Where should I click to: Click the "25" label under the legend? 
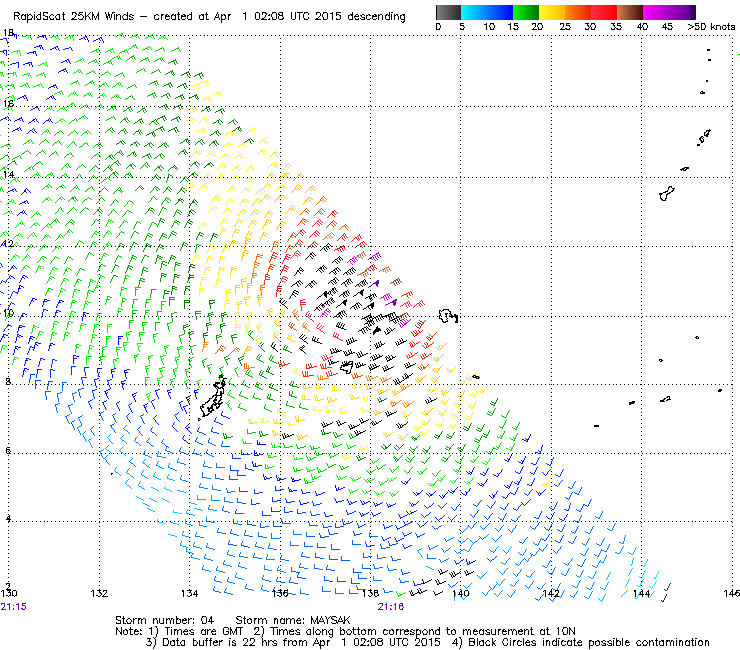[565, 26]
